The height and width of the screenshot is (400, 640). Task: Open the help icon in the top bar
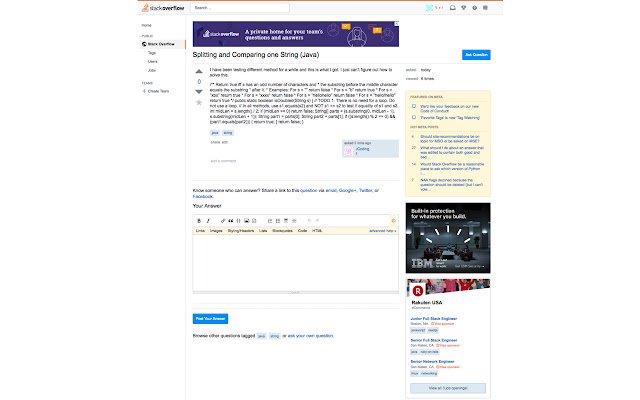[x=474, y=8]
